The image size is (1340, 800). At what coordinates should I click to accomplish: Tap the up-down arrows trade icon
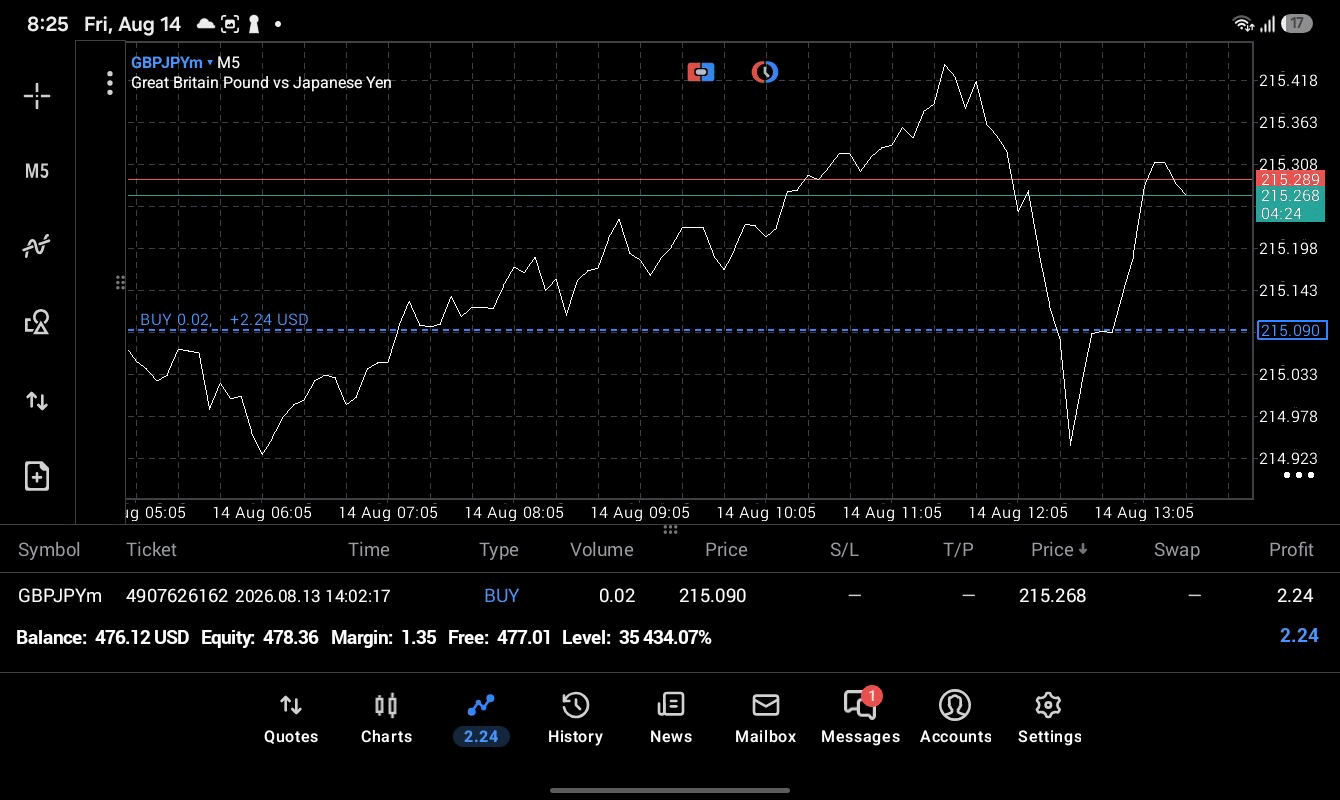click(37, 401)
